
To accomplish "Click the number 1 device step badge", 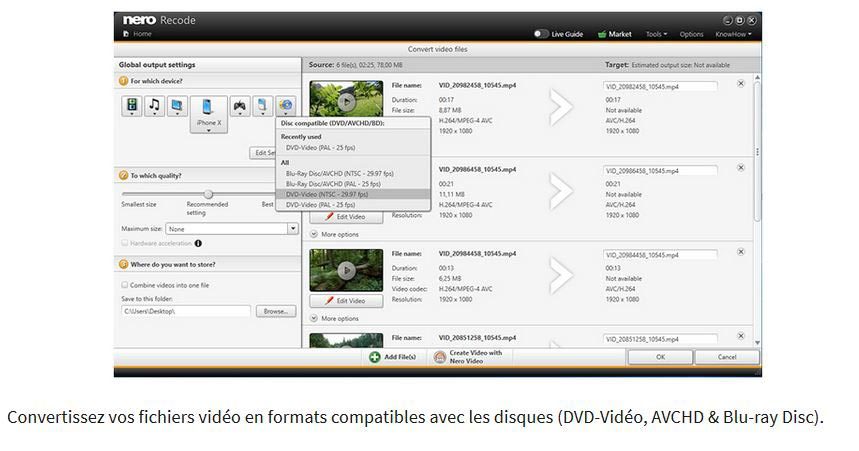I will pyautogui.click(x=123, y=81).
